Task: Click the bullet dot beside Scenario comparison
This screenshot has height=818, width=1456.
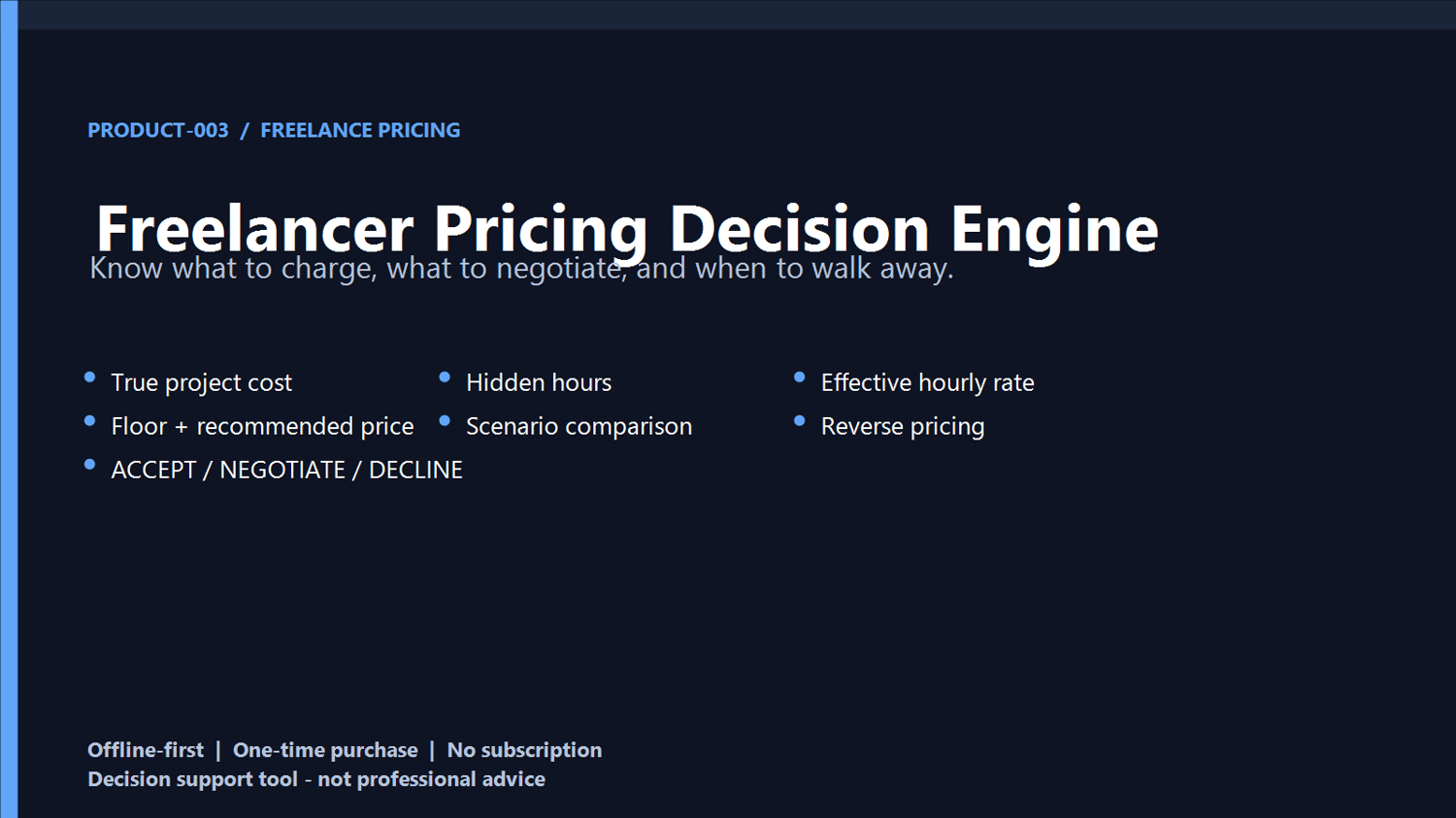Action: click(445, 421)
